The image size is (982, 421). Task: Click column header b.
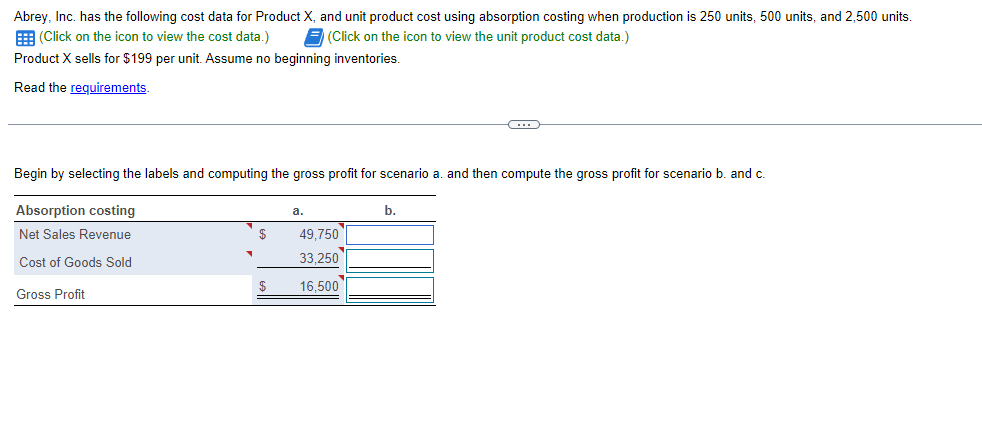(390, 210)
